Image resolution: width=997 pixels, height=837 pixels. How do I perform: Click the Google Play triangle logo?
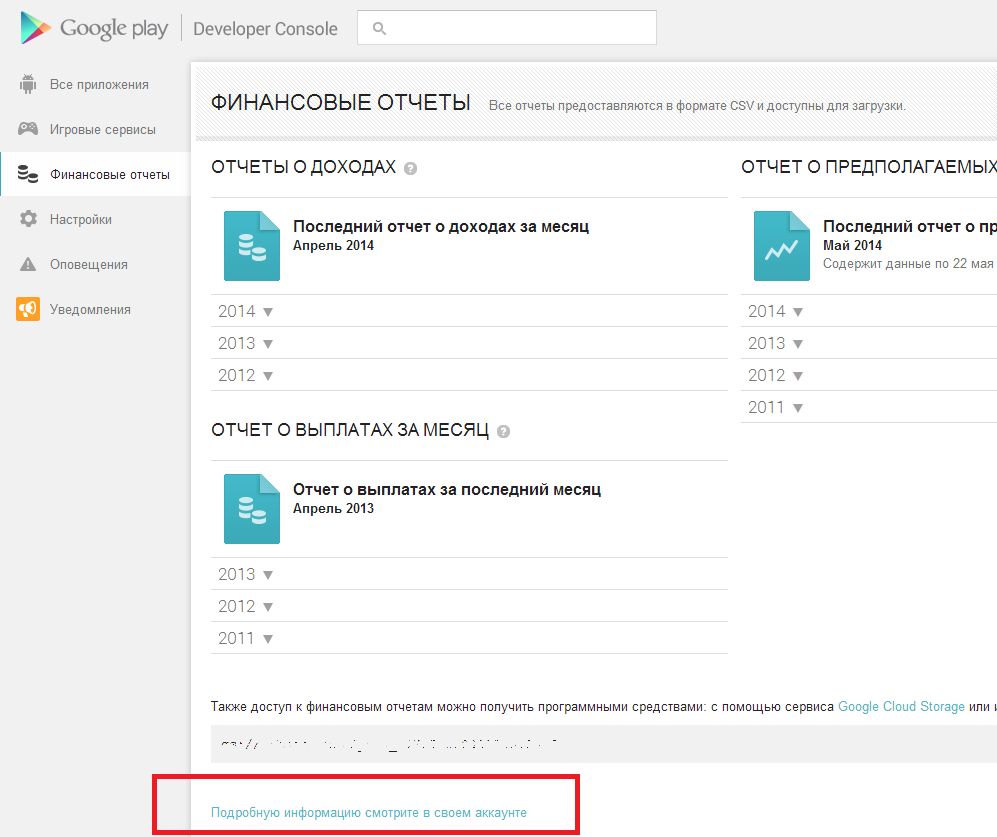32,27
